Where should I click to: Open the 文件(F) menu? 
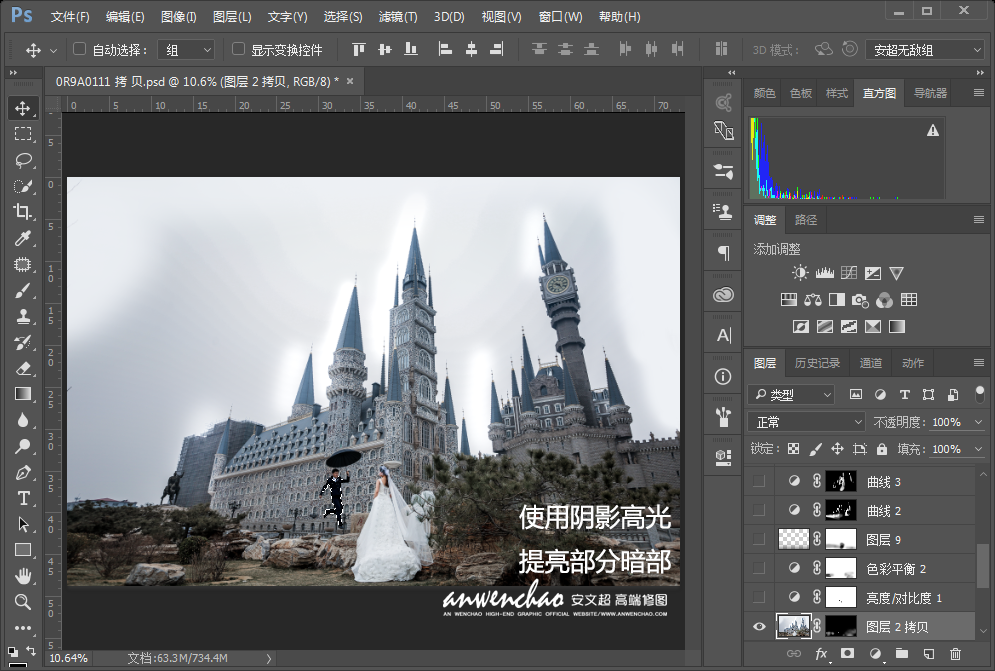pos(70,17)
